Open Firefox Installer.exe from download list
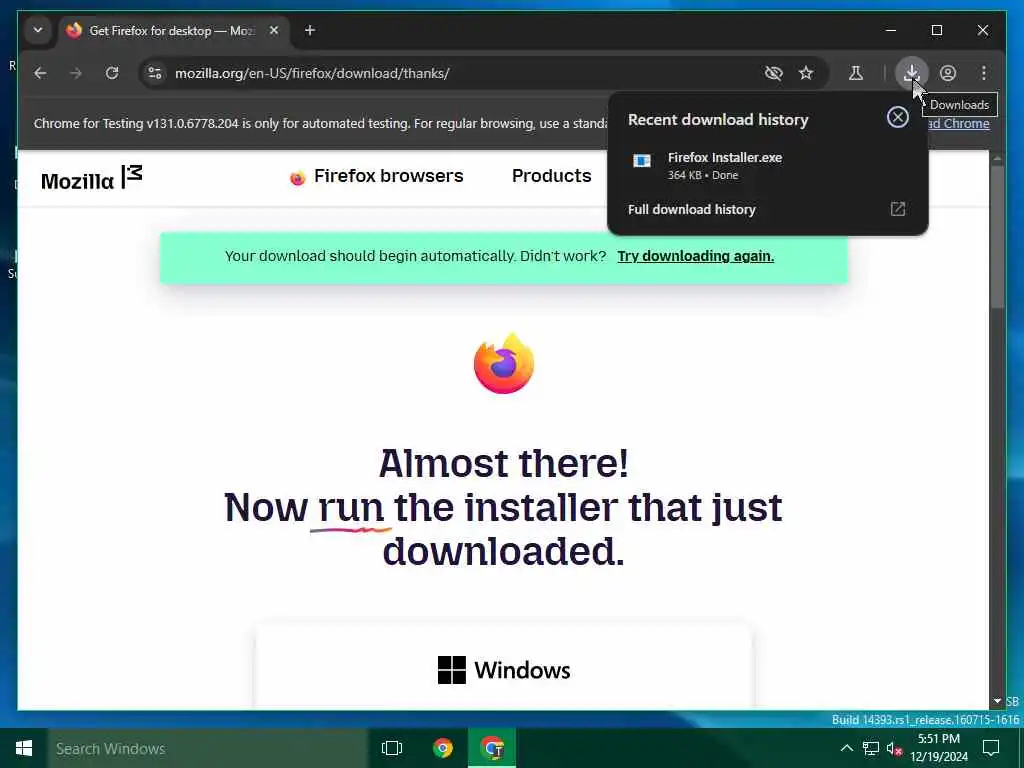 pyautogui.click(x=767, y=166)
